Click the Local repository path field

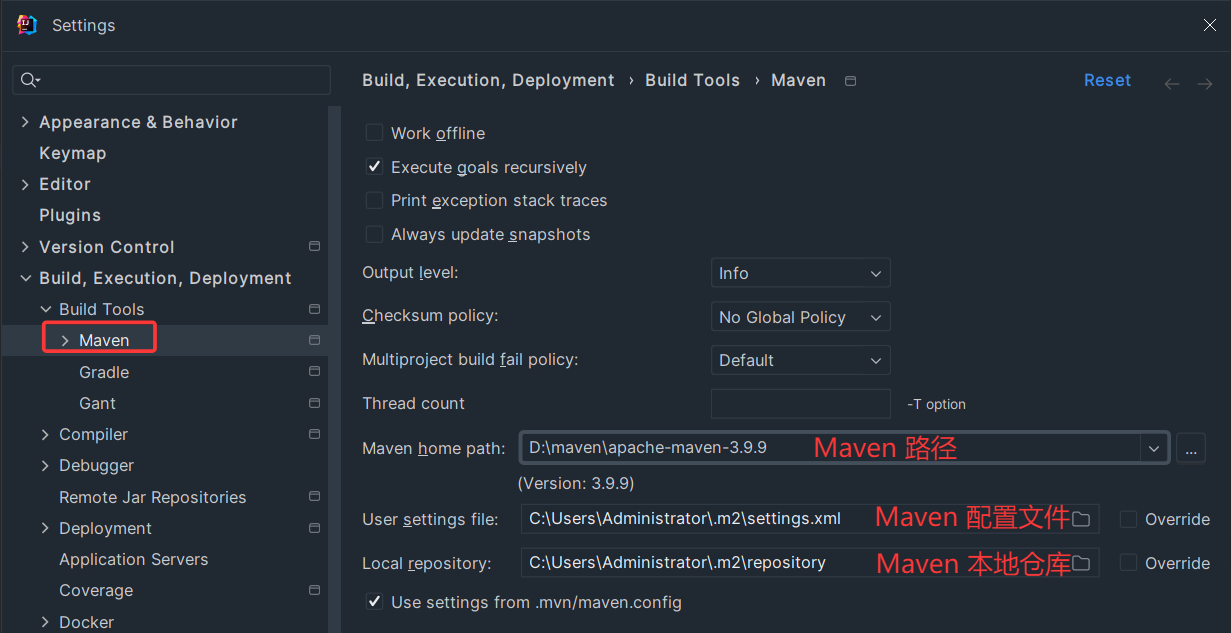tap(810, 563)
